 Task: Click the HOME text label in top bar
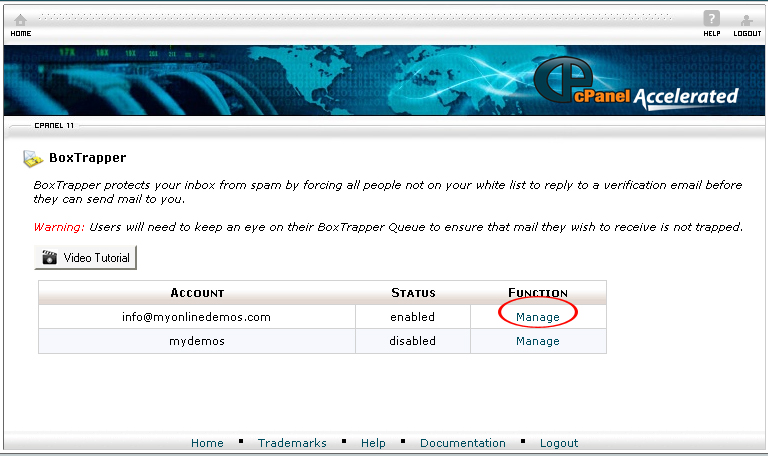(x=21, y=33)
